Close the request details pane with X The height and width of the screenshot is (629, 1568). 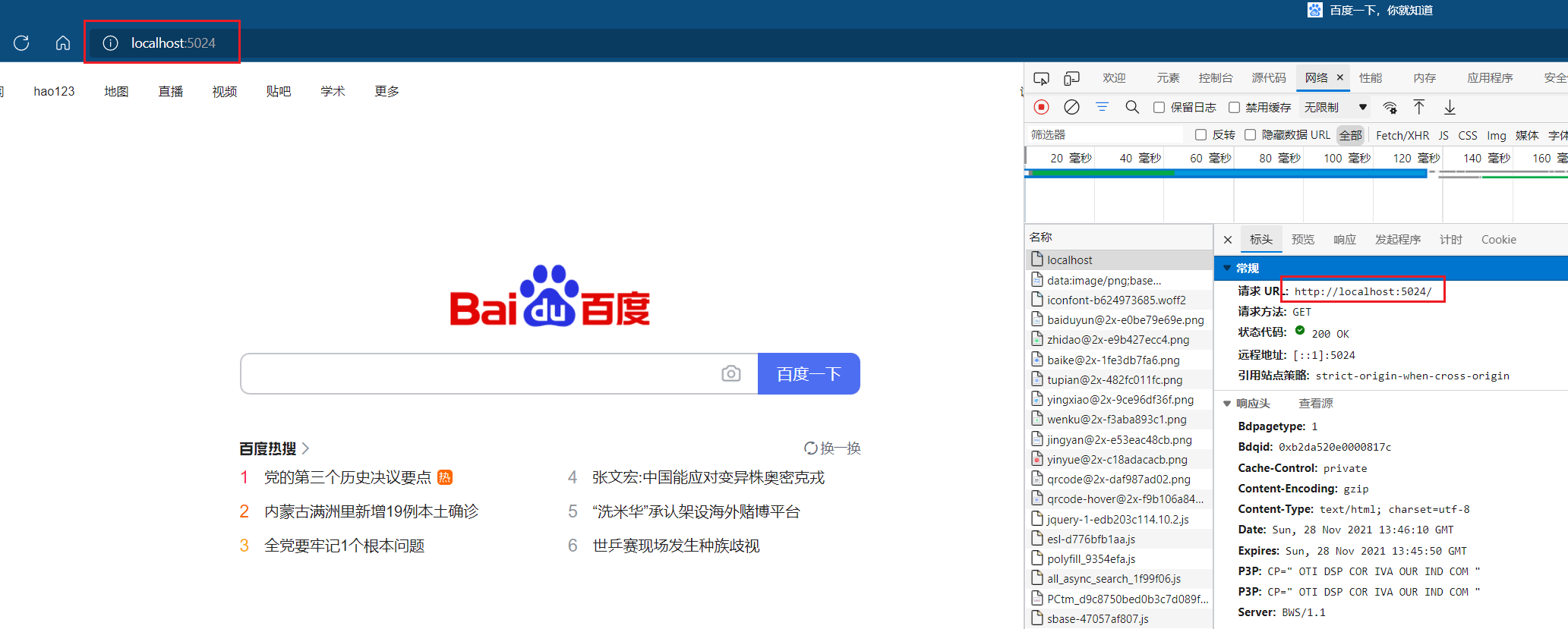tap(1228, 240)
